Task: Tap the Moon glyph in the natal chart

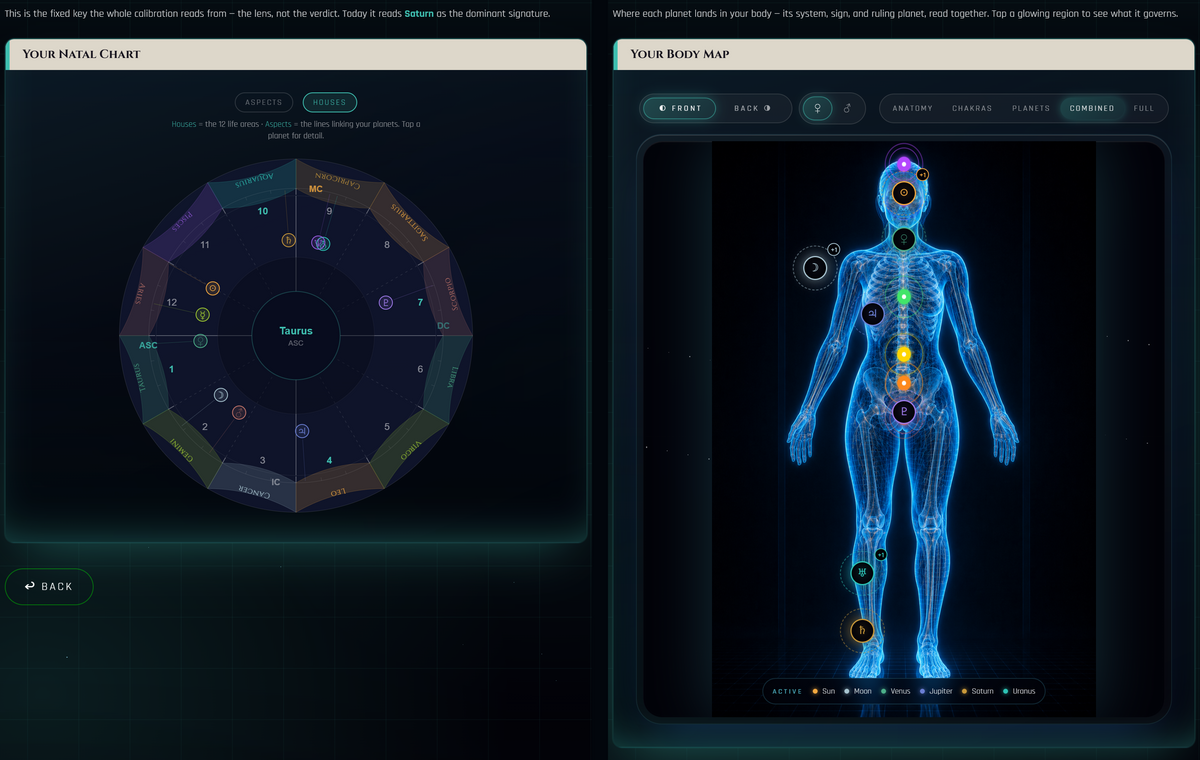Action: [x=221, y=395]
